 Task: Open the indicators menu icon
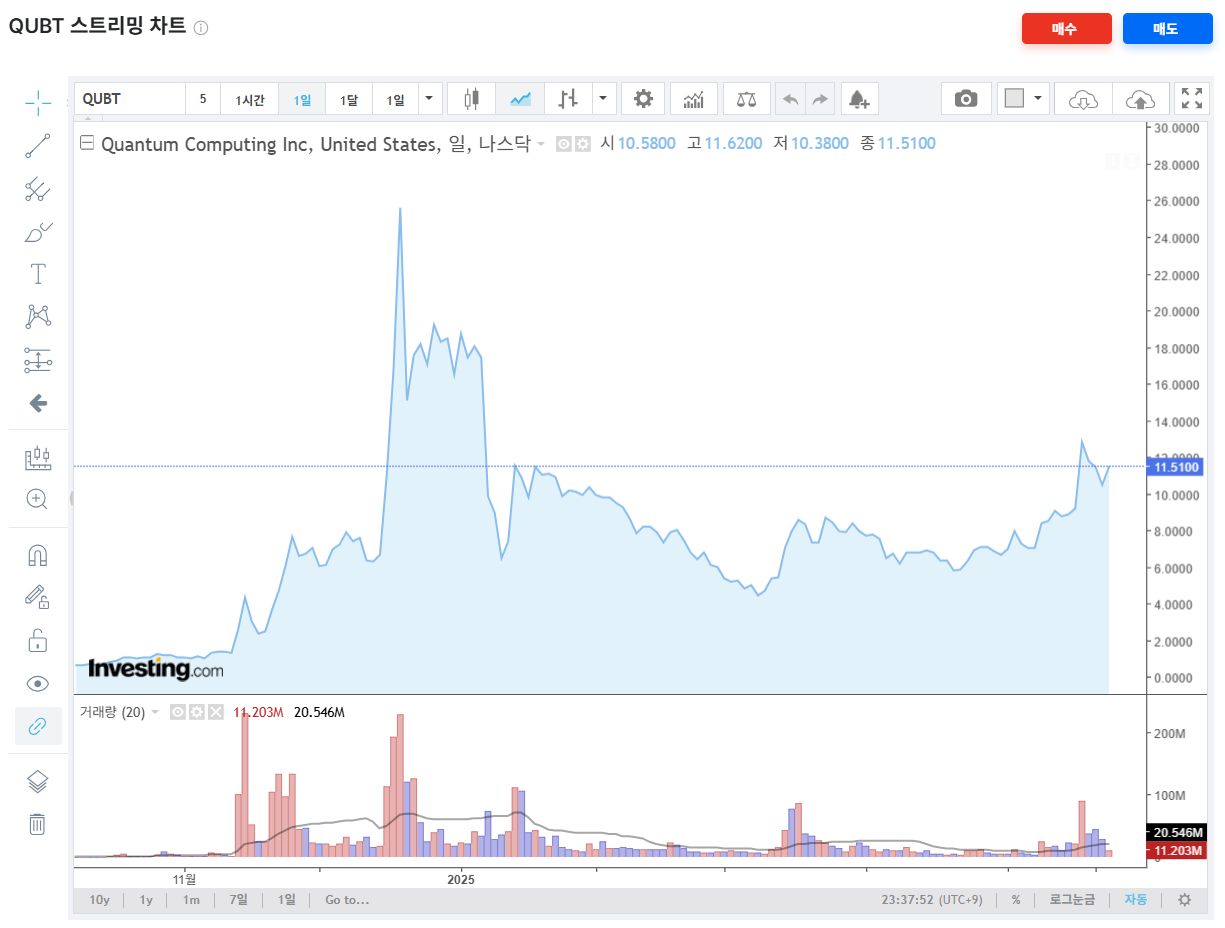(694, 99)
